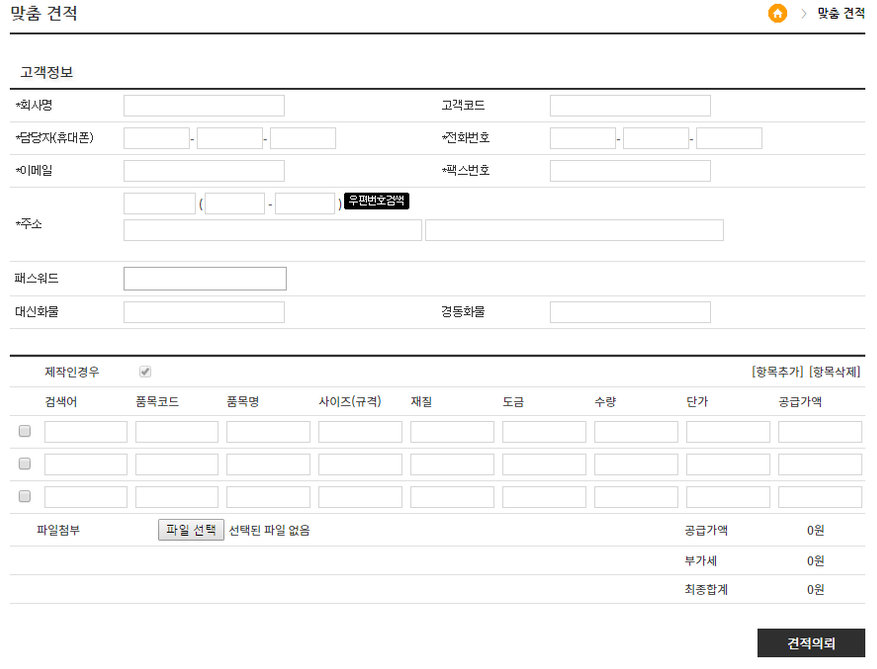Check the third item row checkbox
Screen dimensions: 877x669
click(x=25, y=496)
